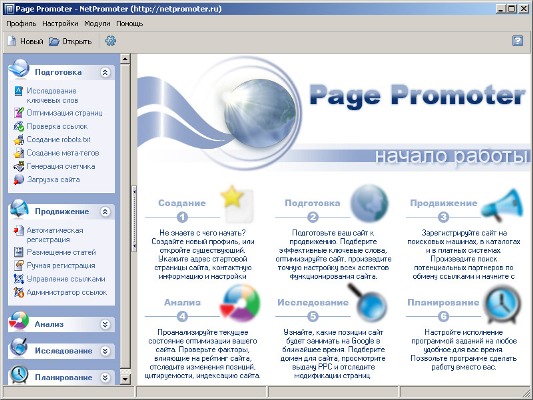Click the Открыть toolbar button

[70, 41]
